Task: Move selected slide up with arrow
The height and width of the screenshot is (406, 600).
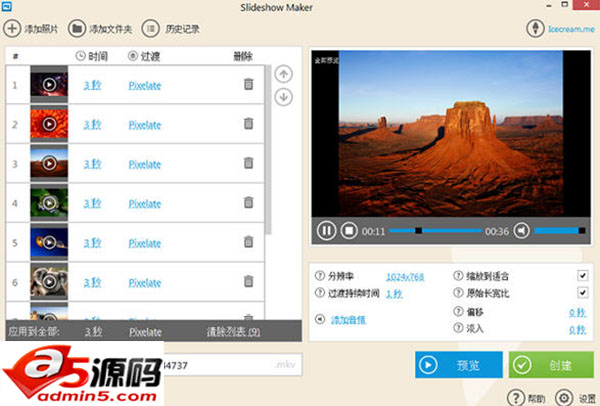Action: 284,74
